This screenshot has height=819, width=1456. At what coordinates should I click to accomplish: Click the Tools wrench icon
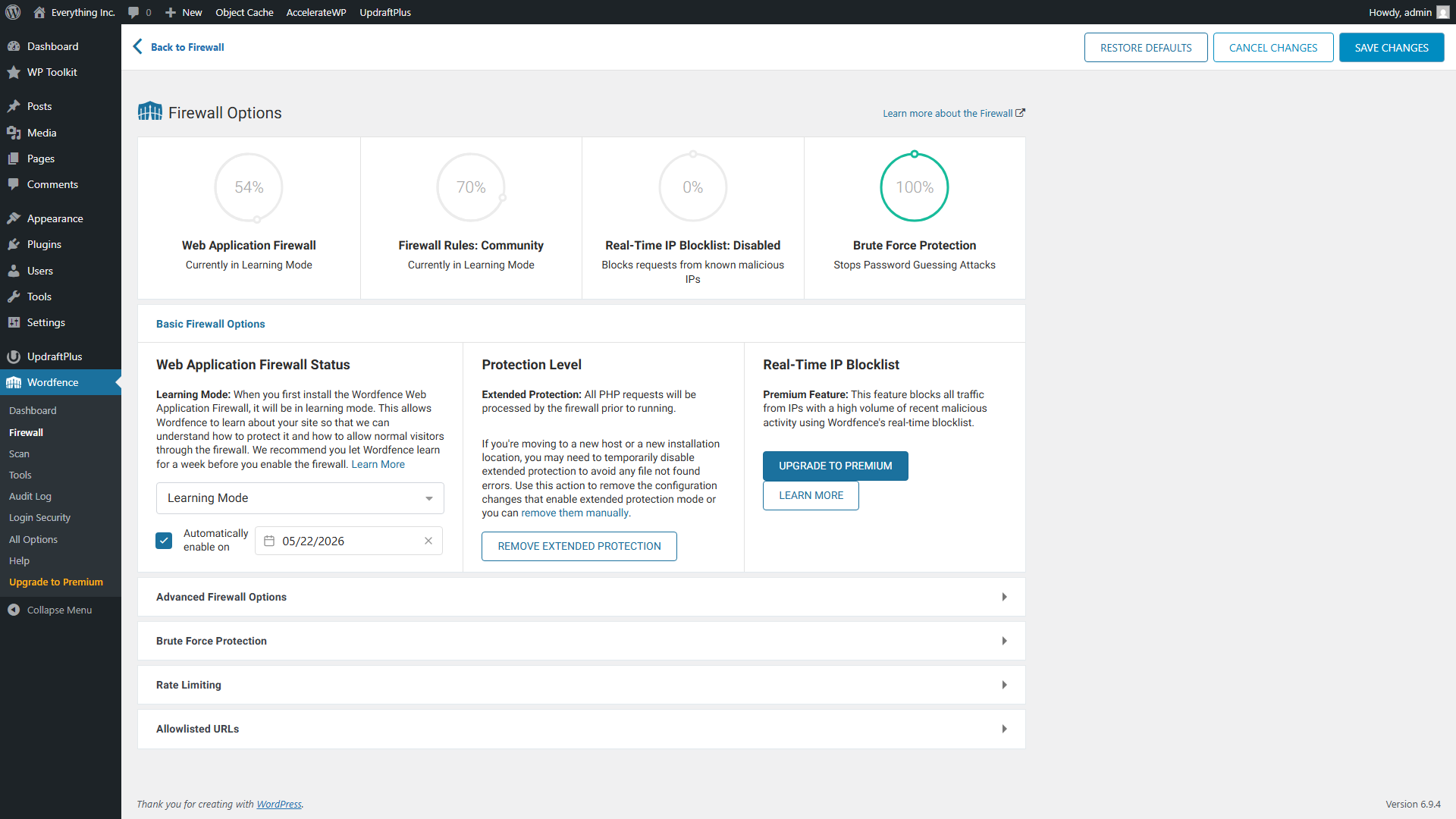[14, 297]
